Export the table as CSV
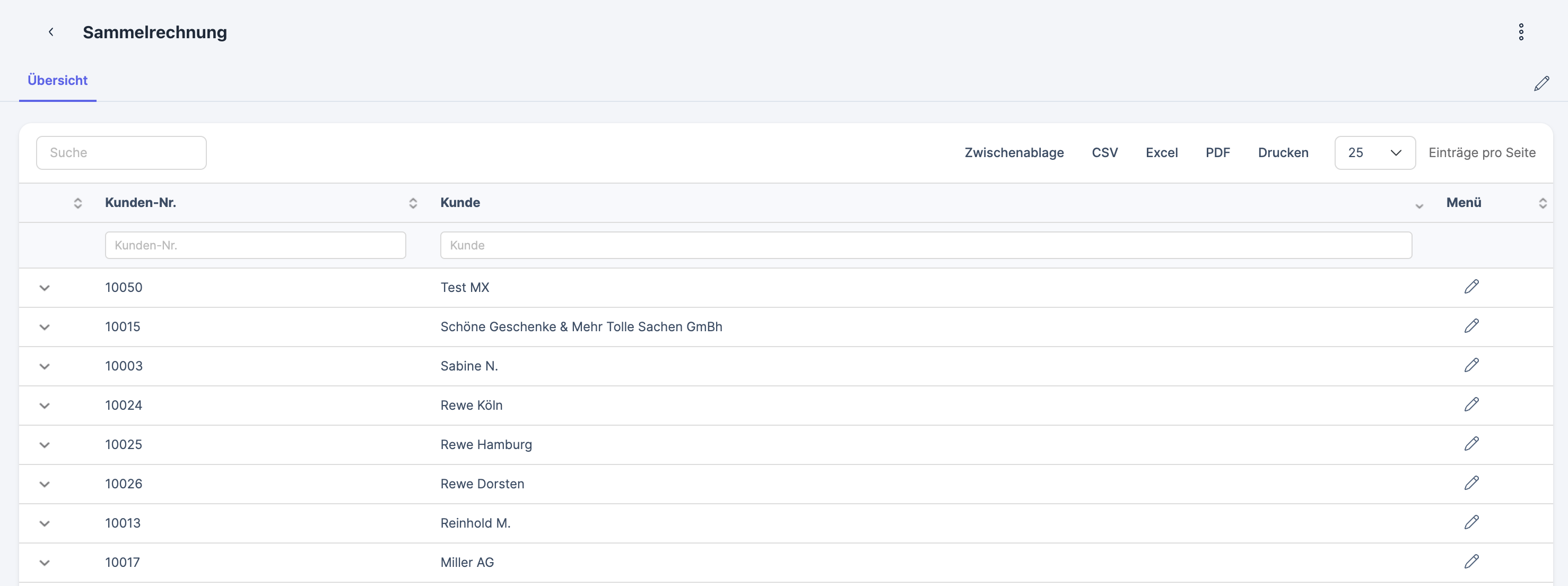 [1104, 153]
